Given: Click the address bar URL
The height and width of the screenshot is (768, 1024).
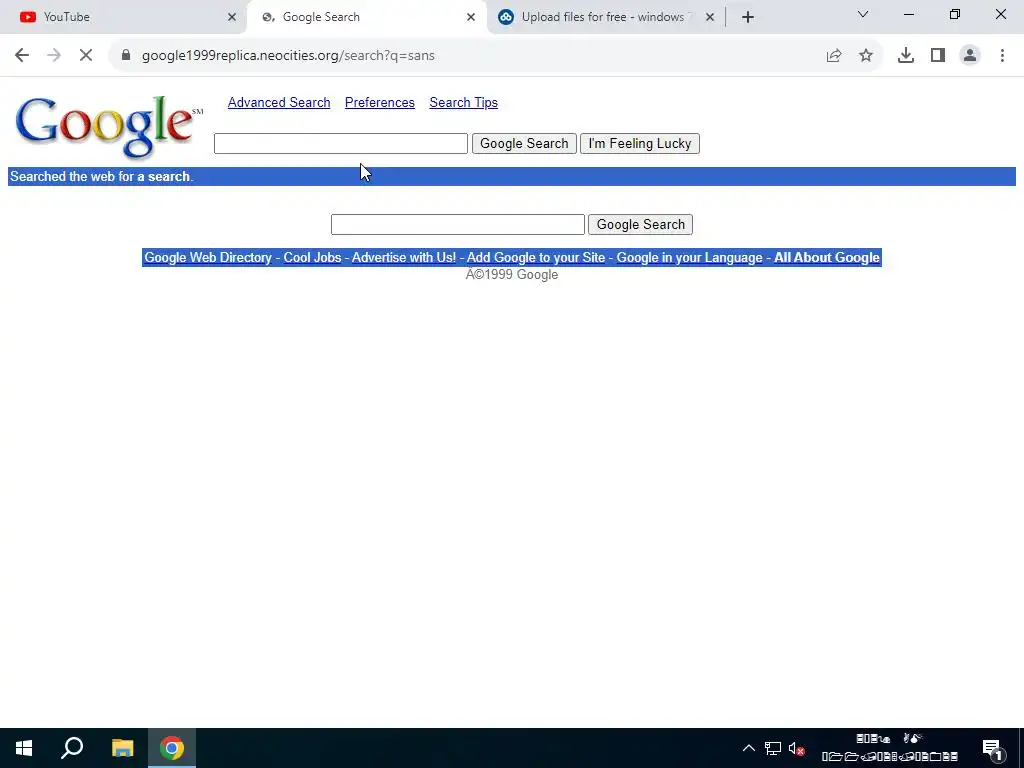Looking at the screenshot, I should [x=288, y=56].
